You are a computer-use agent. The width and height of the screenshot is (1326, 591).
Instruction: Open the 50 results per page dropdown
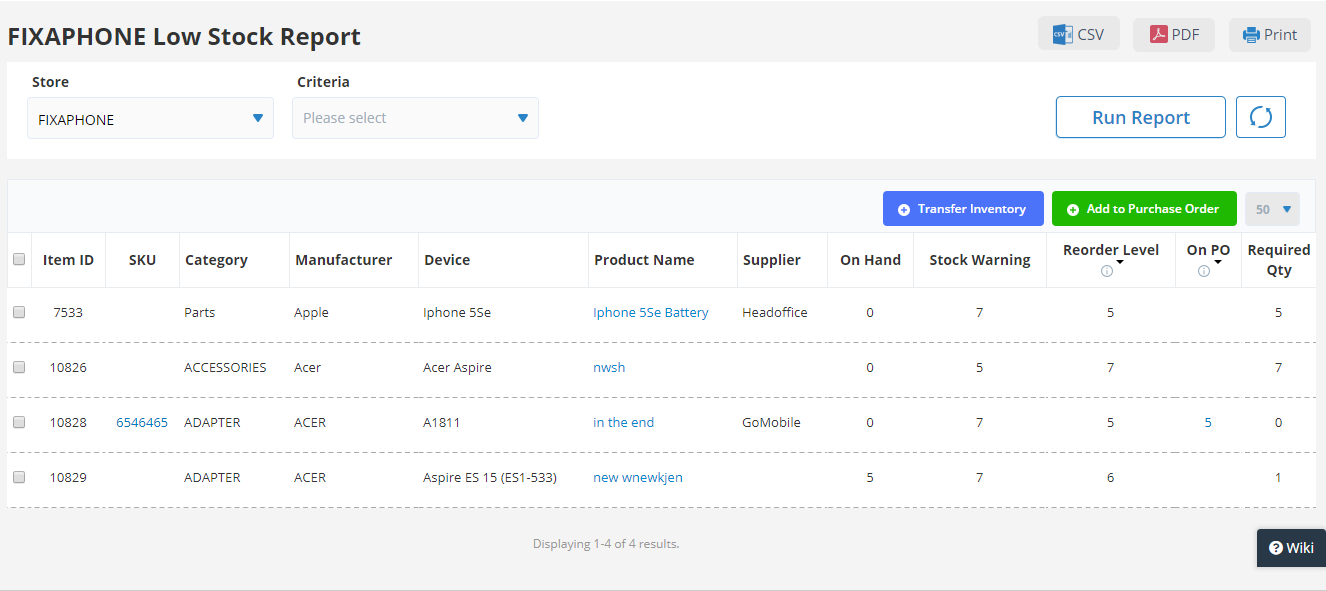tap(1272, 209)
